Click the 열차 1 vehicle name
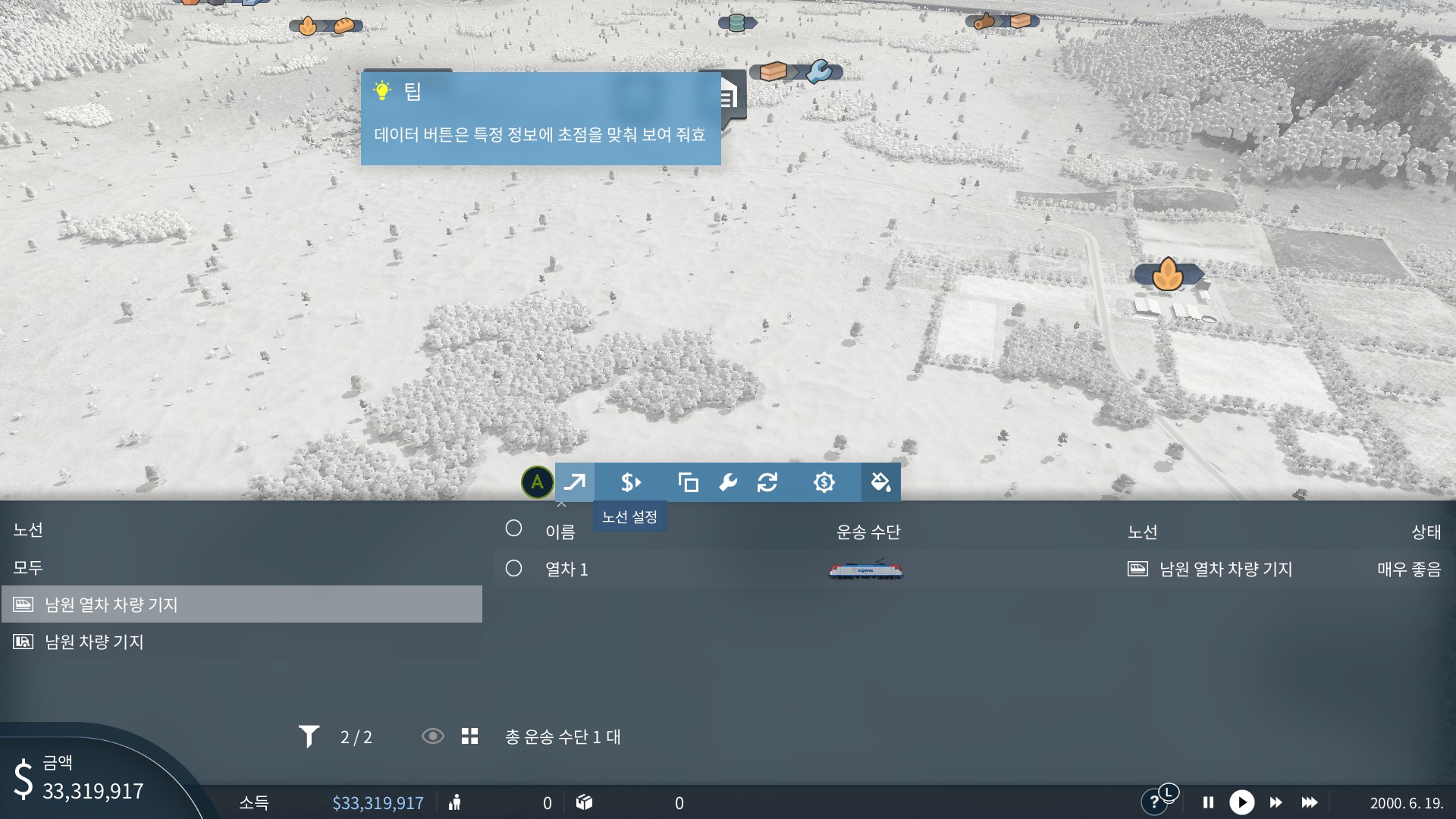1456x819 pixels. (x=566, y=570)
